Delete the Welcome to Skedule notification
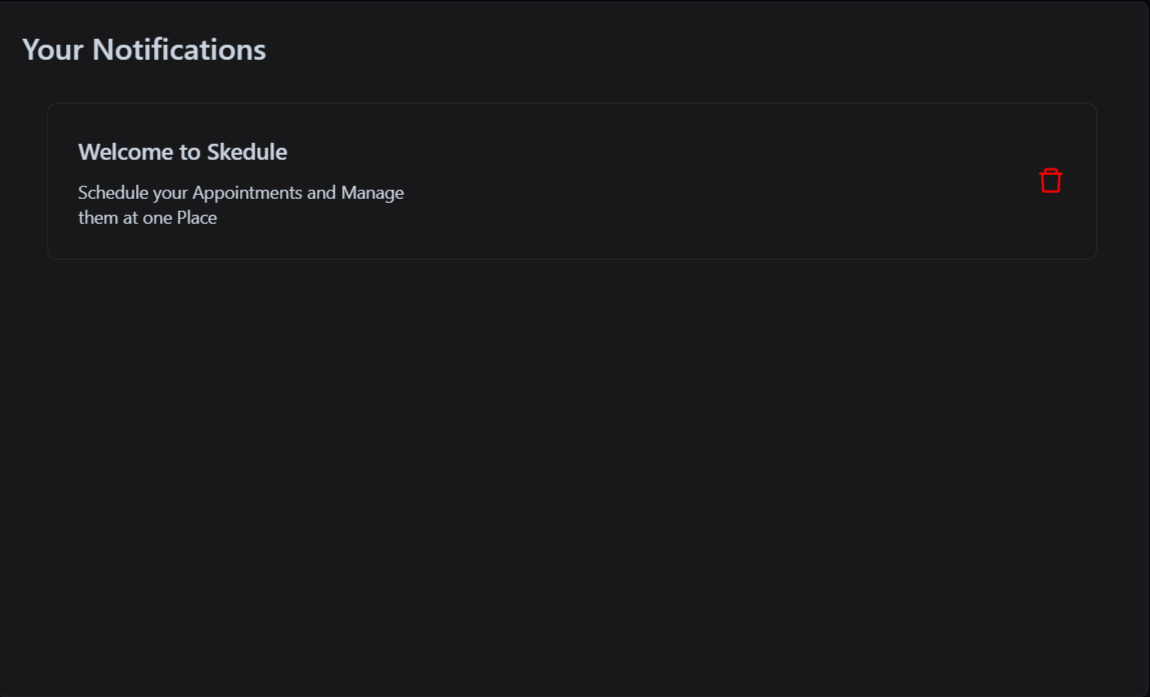This screenshot has height=697, width=1150. tap(1050, 180)
